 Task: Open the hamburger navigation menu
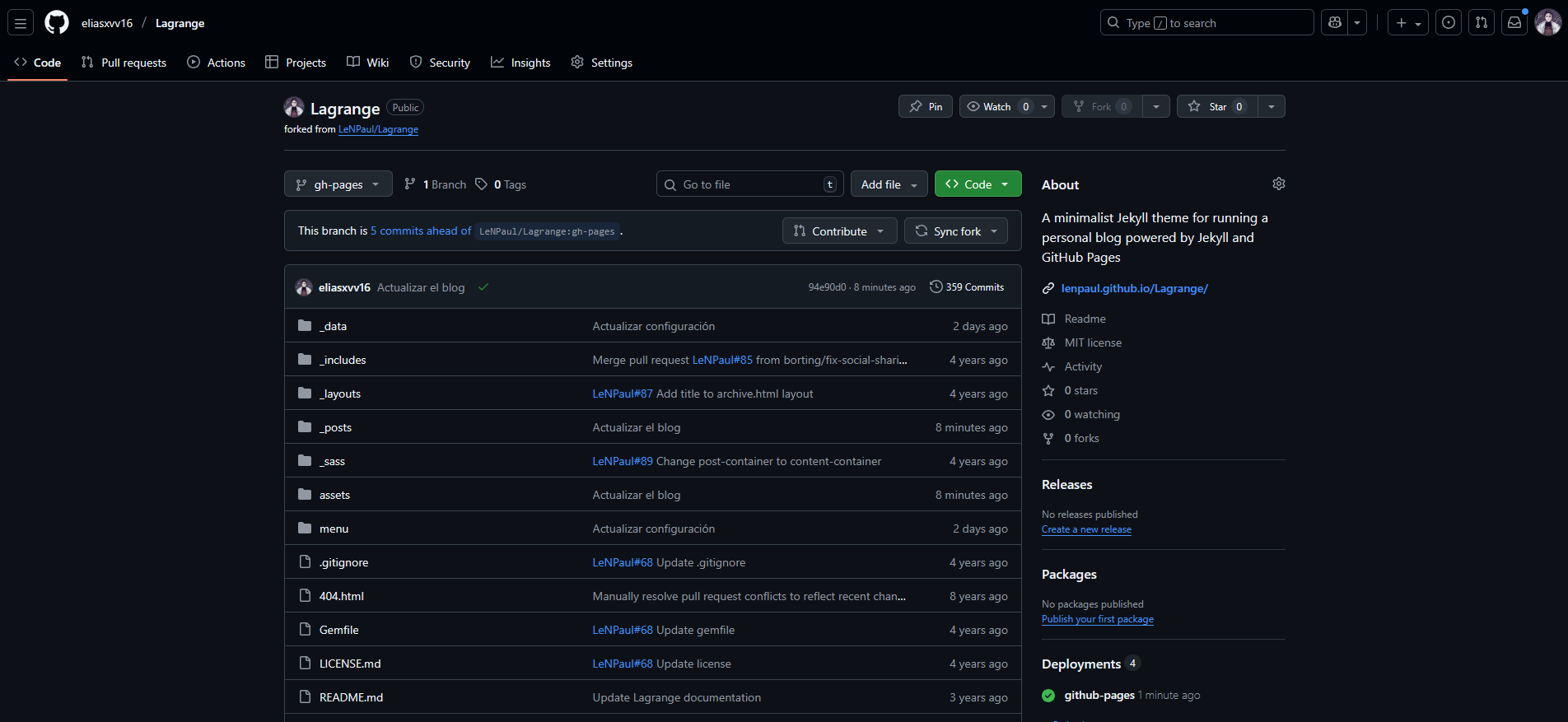point(21,23)
